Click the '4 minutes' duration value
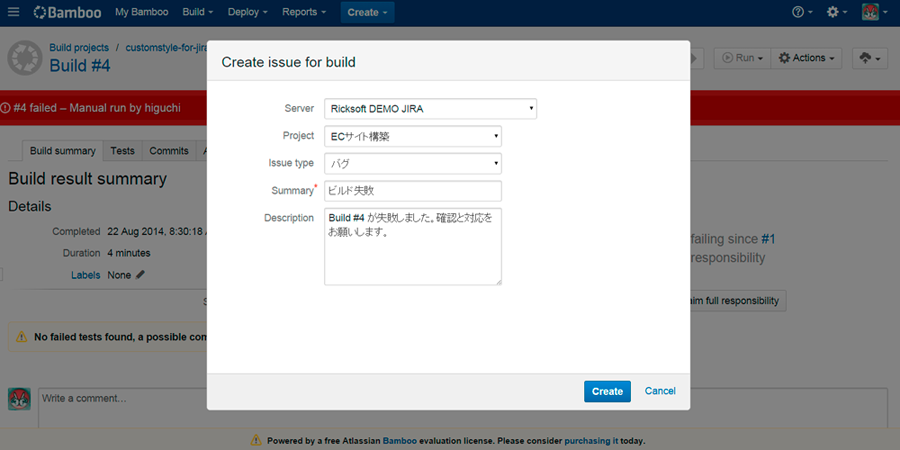Viewport: 900px width, 450px height. 129,253
